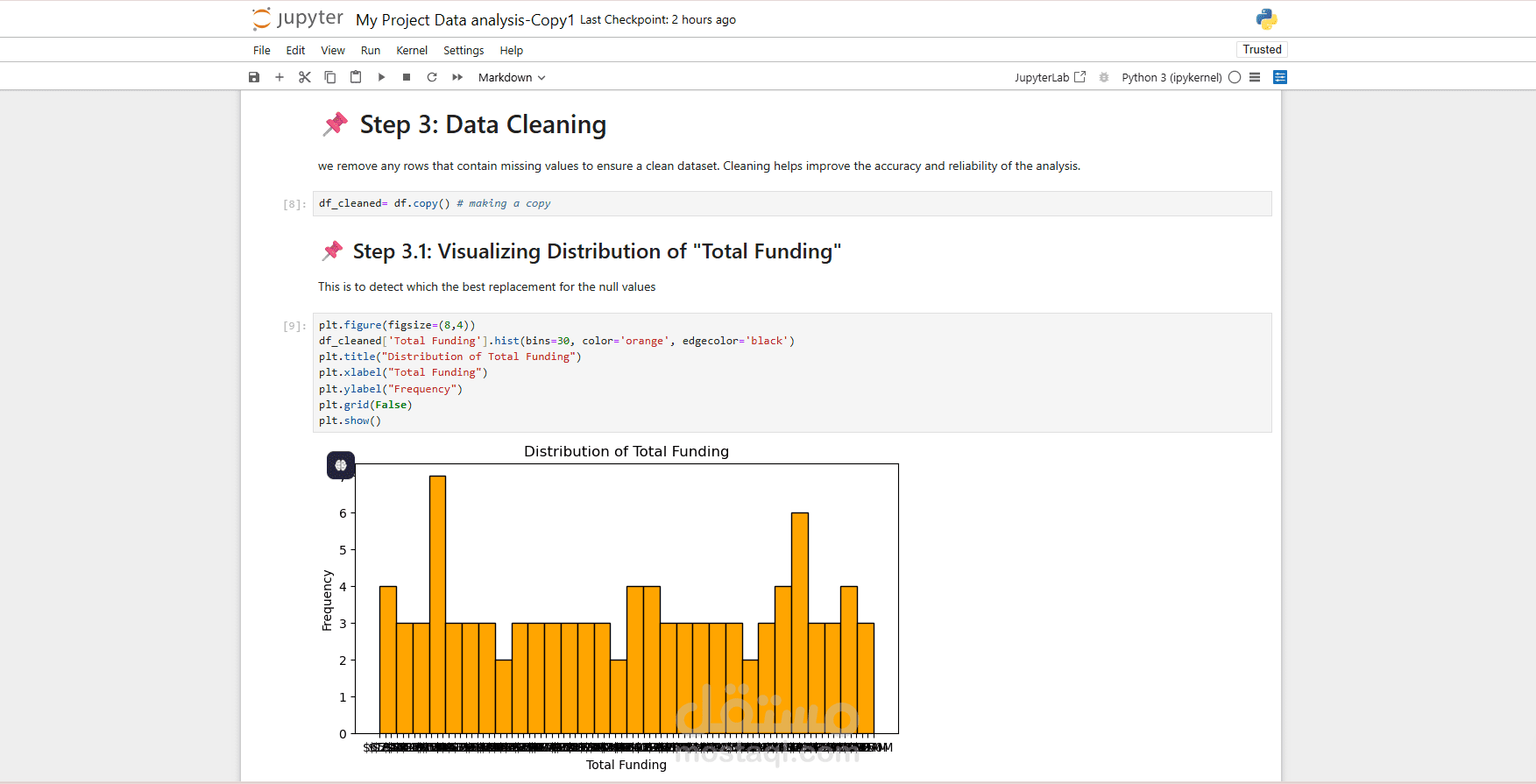Screen dimensions: 1536x784
Task: Cut the selected cell with the scissors icon
Action: (x=305, y=77)
